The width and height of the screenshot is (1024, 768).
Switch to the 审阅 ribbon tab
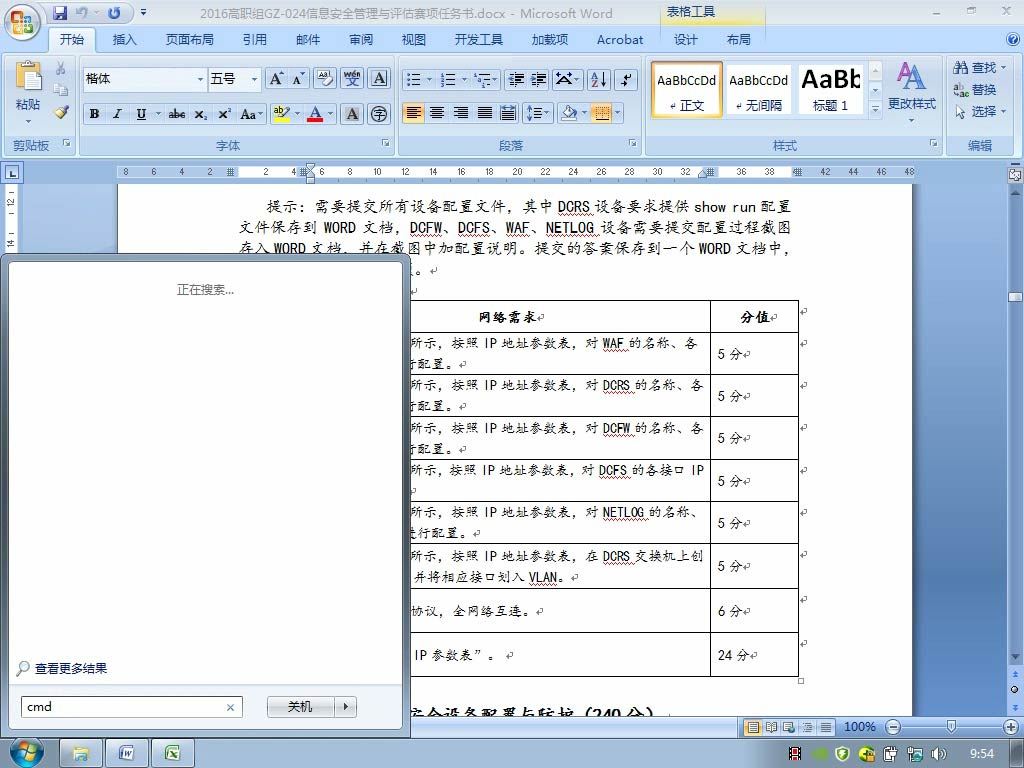point(360,40)
